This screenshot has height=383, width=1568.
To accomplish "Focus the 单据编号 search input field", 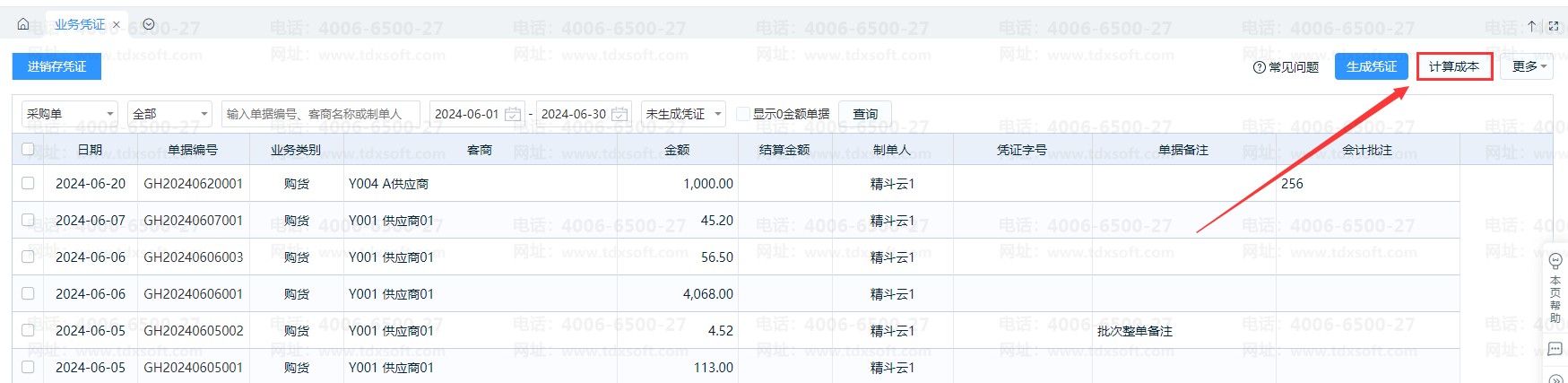I will point(321,114).
